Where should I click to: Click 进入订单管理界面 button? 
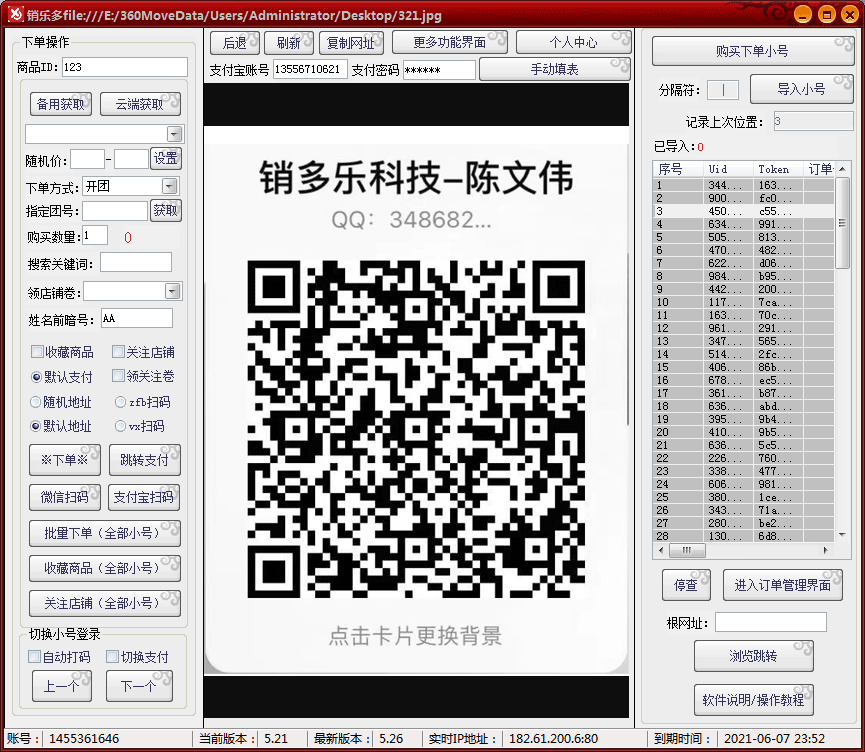coord(783,585)
